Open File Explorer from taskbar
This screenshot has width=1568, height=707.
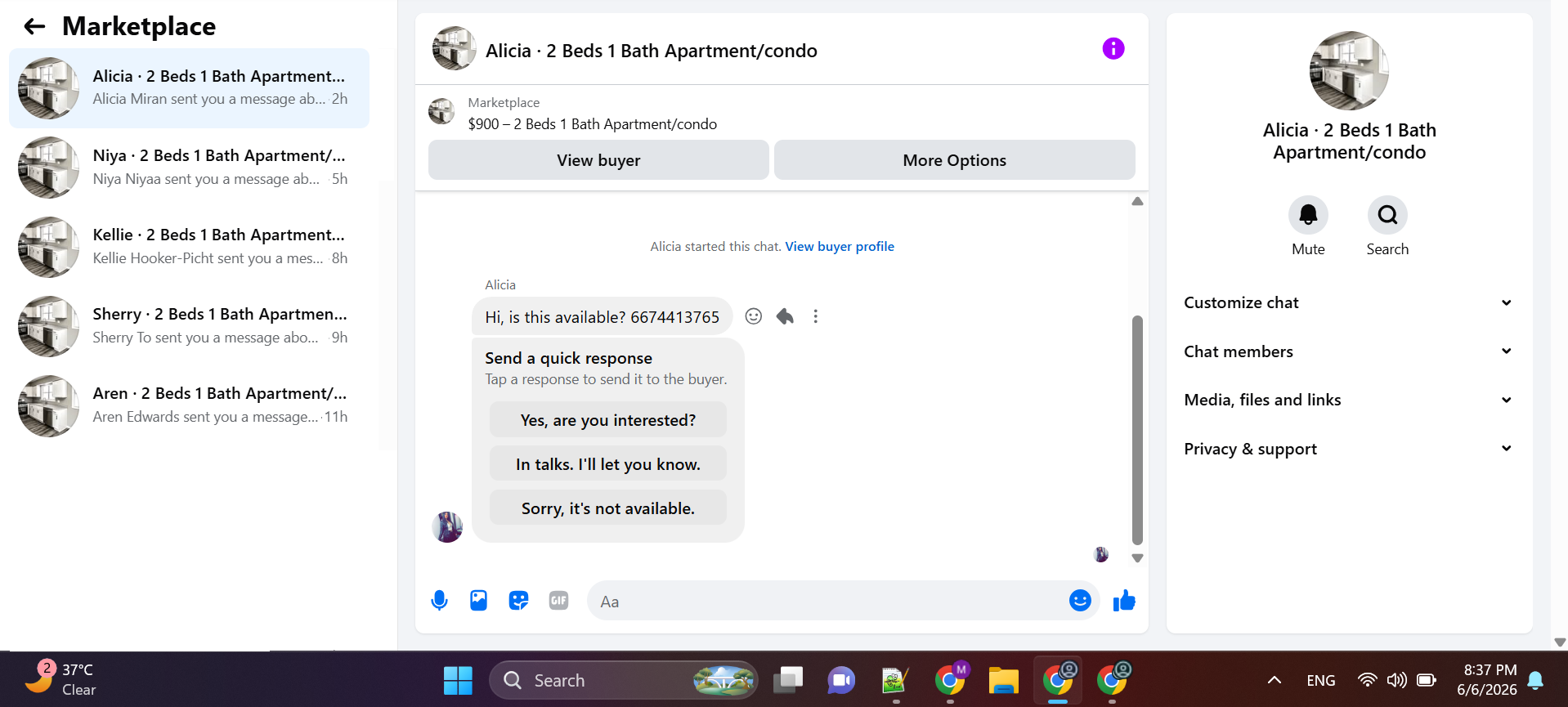pyautogui.click(x=1003, y=680)
